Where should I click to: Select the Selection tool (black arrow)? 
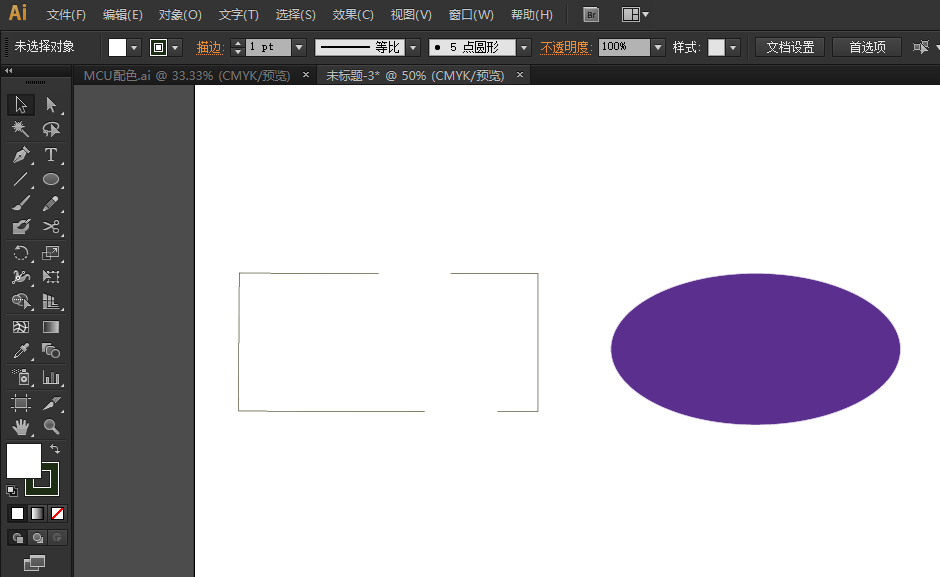(x=21, y=105)
